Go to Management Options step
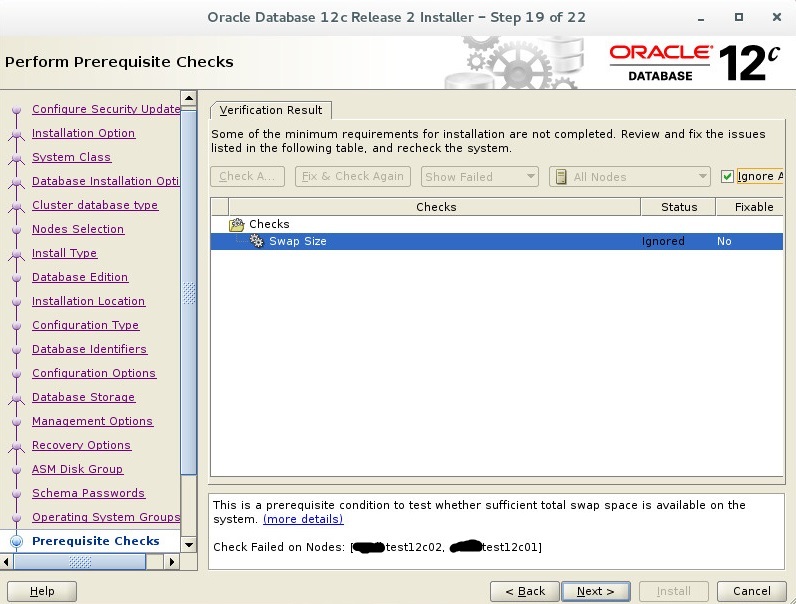Image resolution: width=796 pixels, height=604 pixels. coord(92,421)
